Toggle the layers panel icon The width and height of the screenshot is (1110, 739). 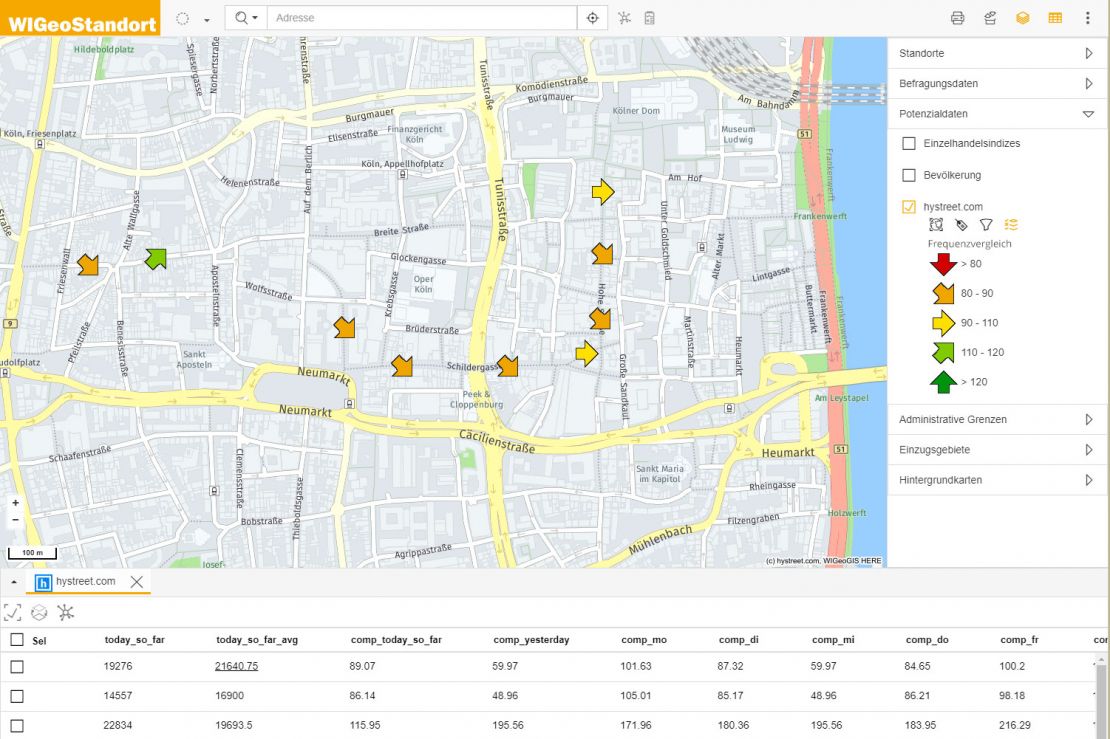[1023, 18]
